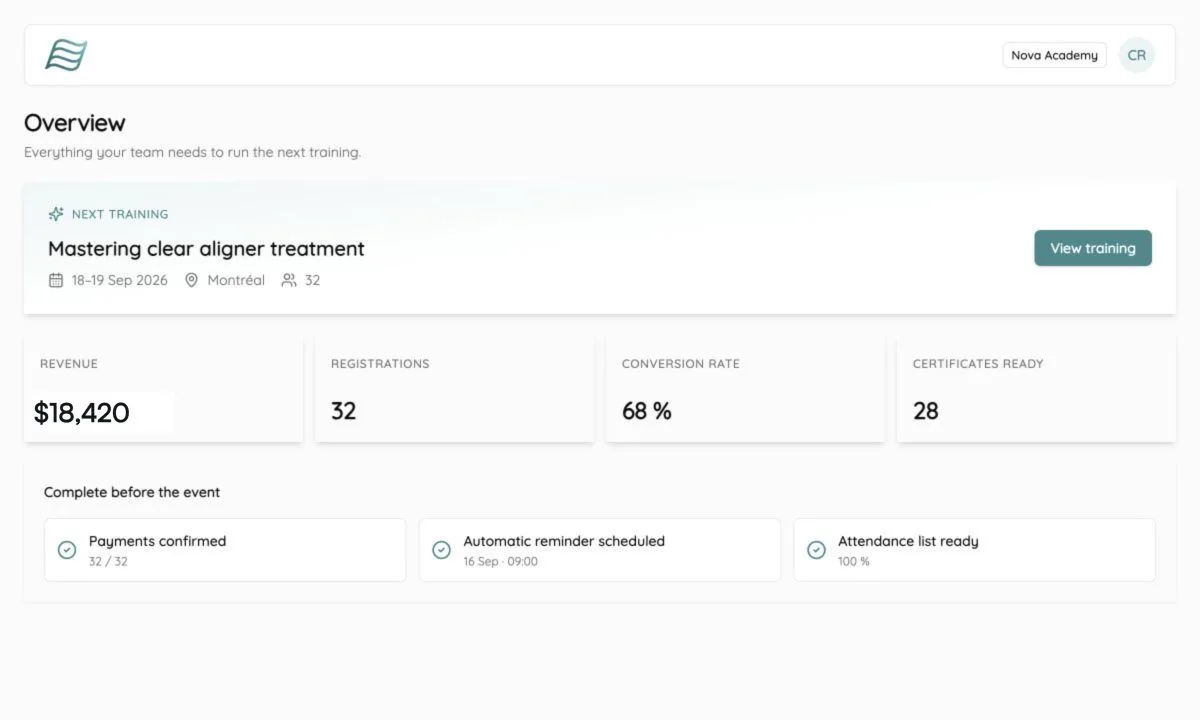Click the 100 % attendance value
Viewport: 1200px width, 720px height.
coord(854,562)
